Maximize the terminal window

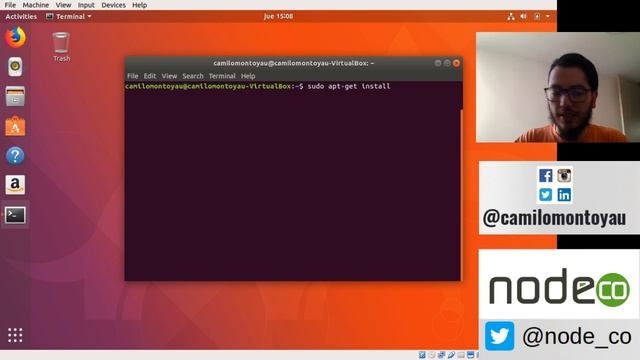click(x=447, y=63)
